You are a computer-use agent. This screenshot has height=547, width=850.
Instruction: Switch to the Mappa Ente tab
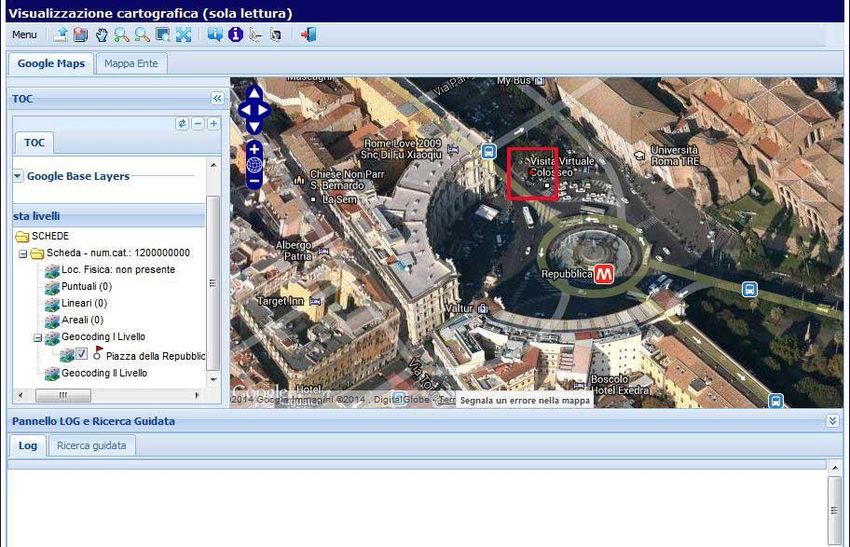(131, 63)
